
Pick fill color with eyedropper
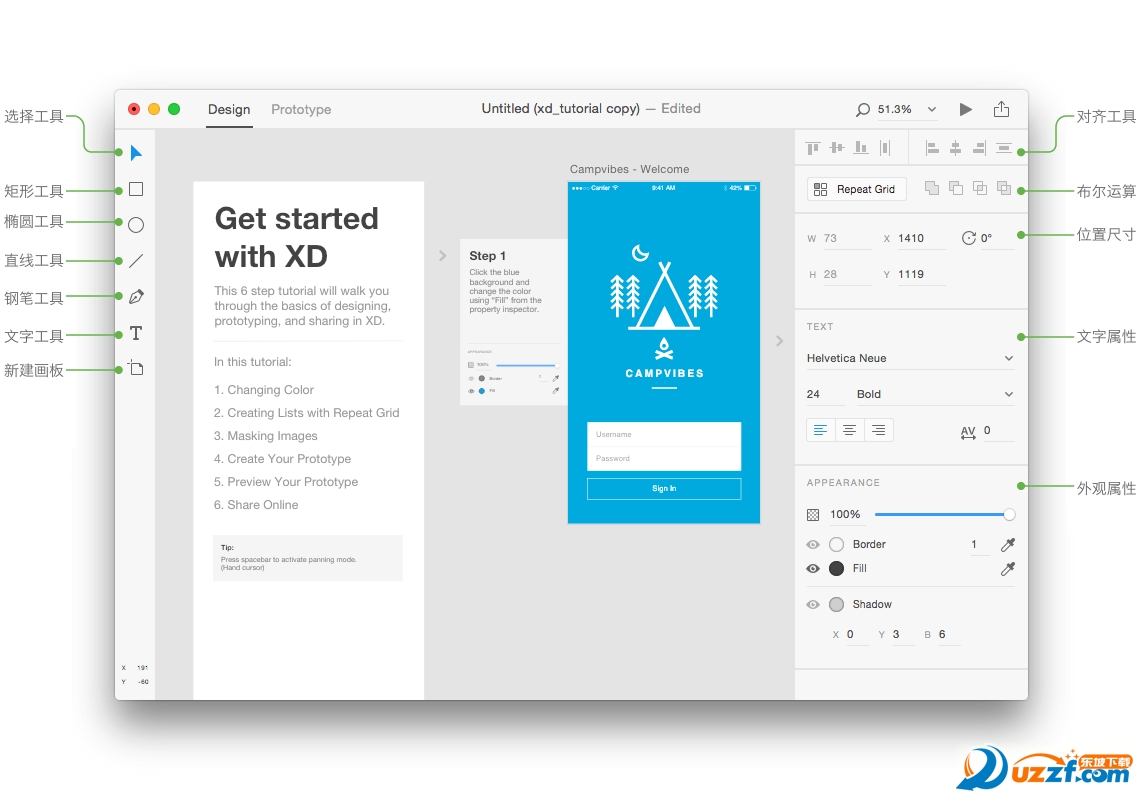(1008, 569)
